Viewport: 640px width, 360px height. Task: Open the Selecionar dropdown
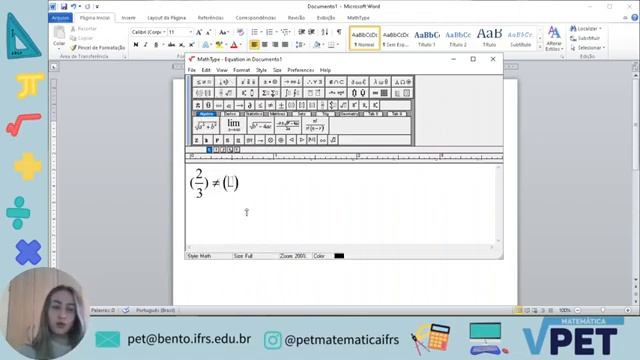588,48
